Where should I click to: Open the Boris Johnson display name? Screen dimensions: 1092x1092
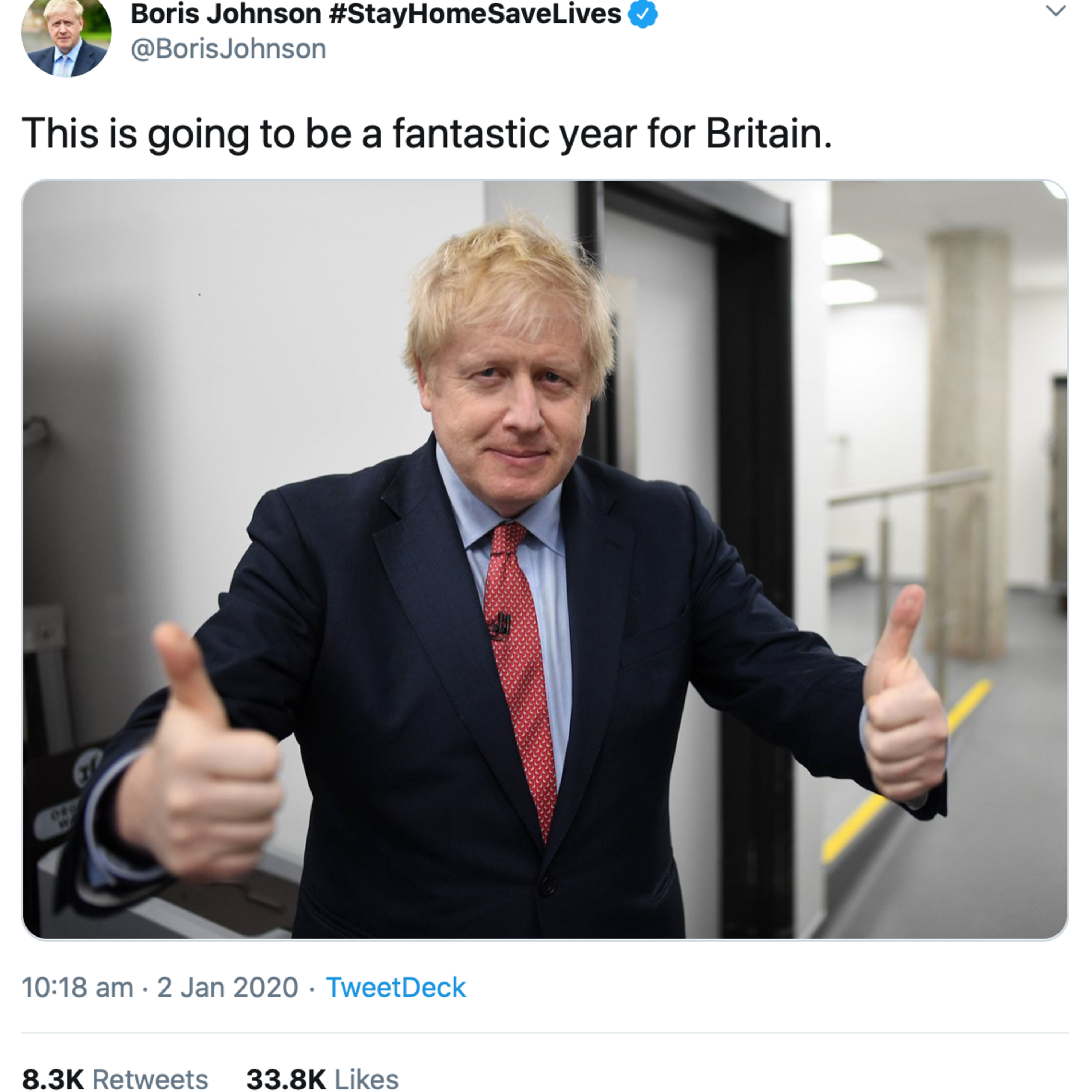[x=226, y=13]
